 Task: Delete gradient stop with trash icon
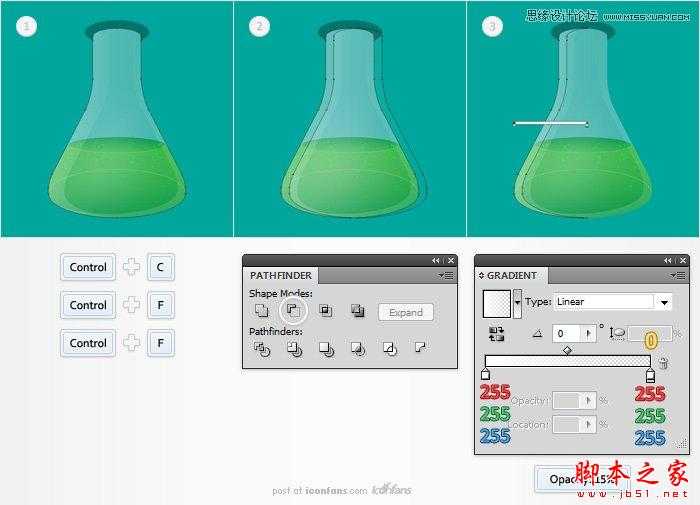tap(663, 363)
